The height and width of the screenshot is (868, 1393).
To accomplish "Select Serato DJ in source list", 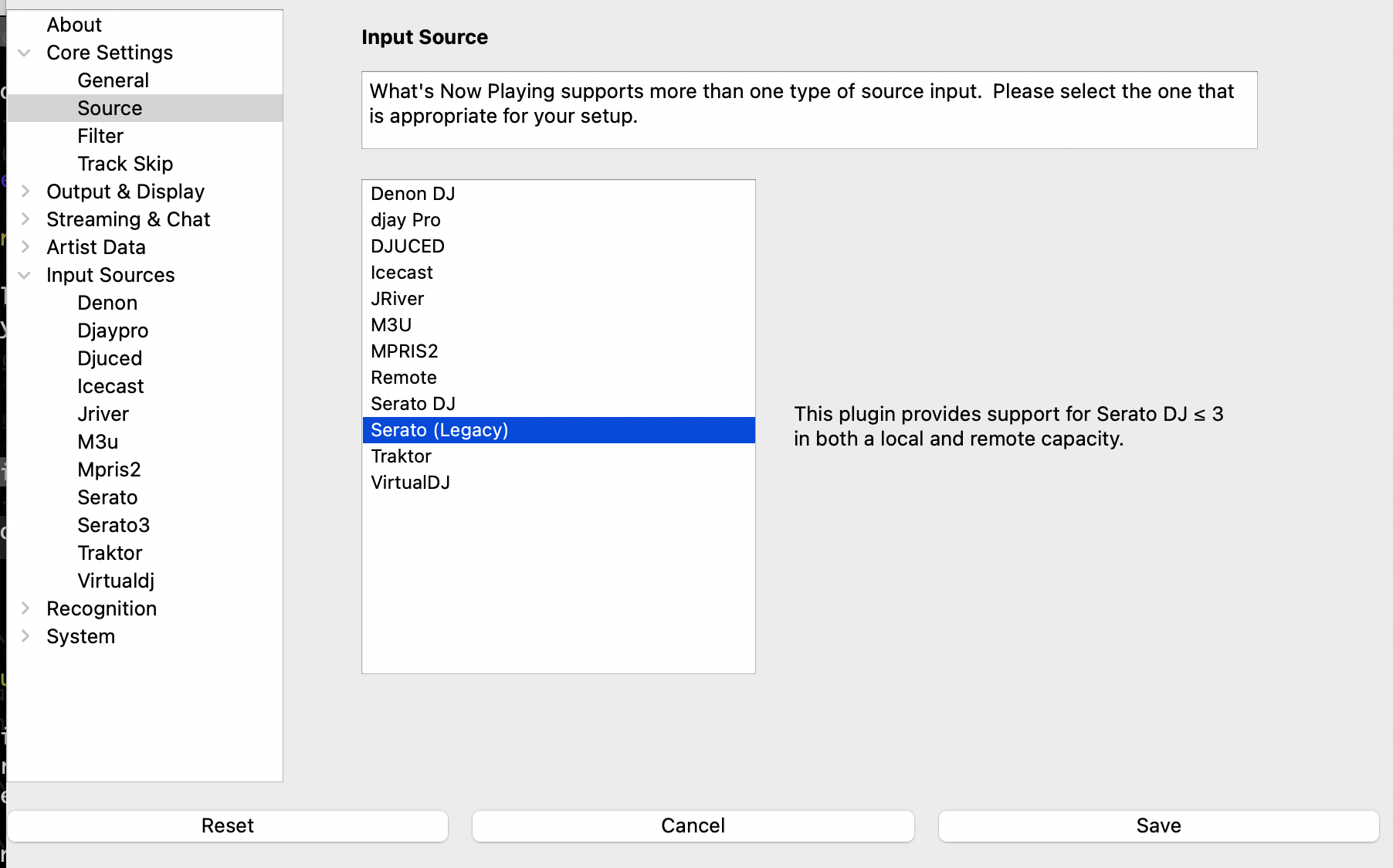I will point(412,404).
